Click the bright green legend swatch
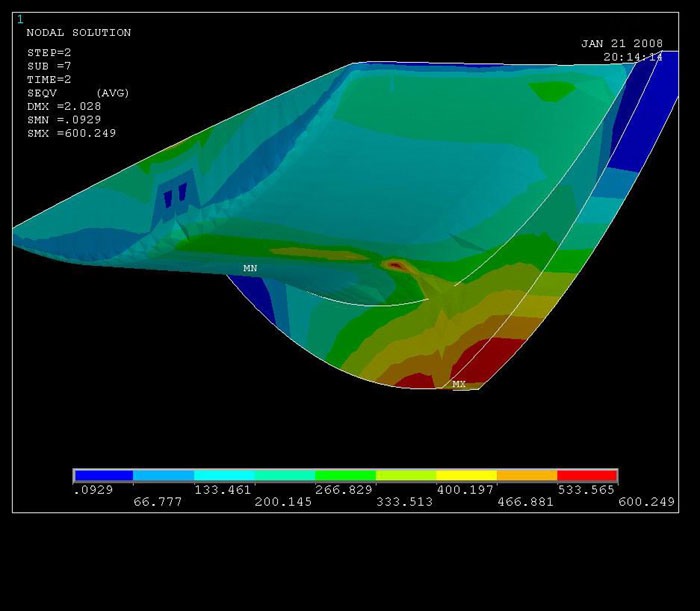This screenshot has width=700, height=611. [346, 476]
